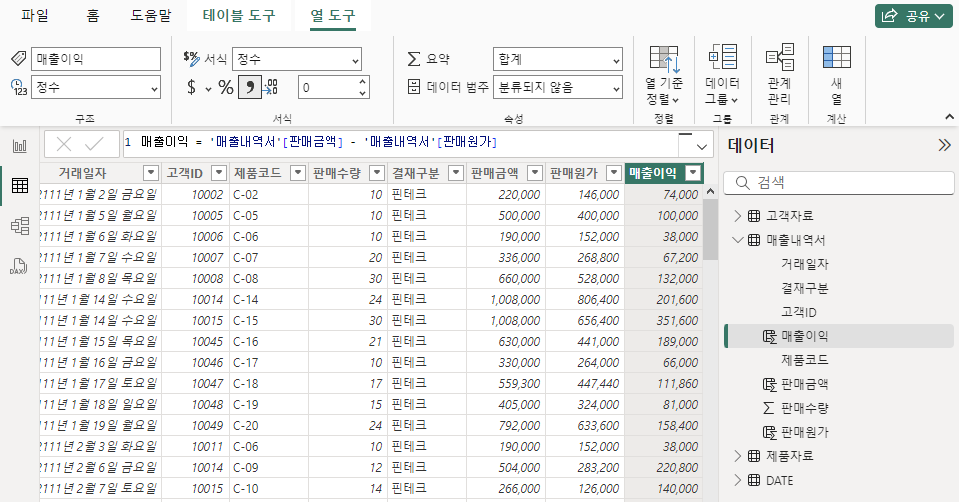
Task: Open the Model view icon in sidebar
Action: [x=20, y=226]
